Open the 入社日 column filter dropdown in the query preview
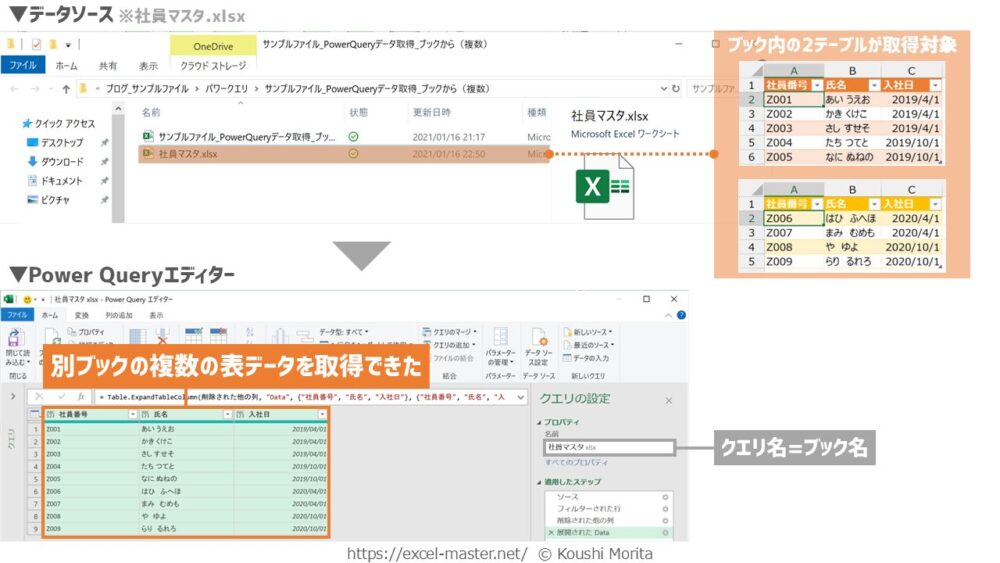The height and width of the screenshot is (563, 1000). (322, 414)
